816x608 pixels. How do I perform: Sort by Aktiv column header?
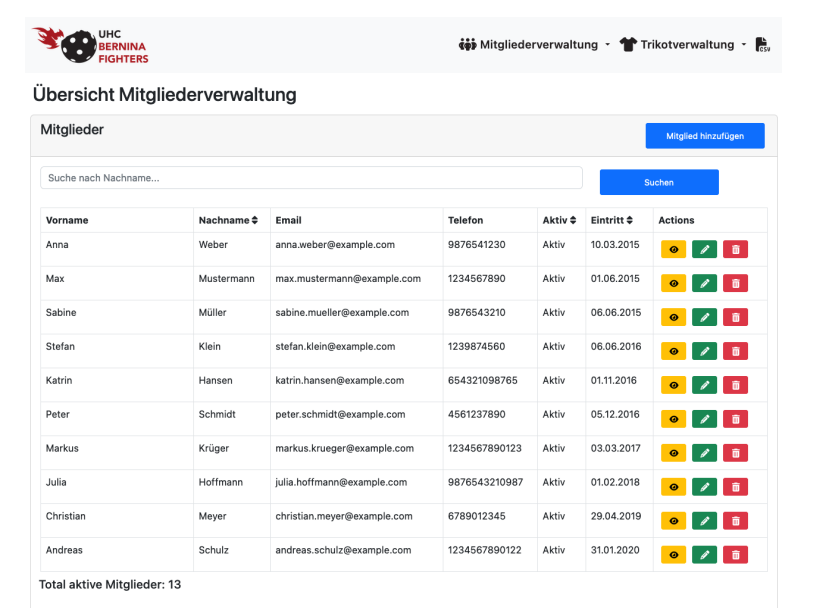[x=559, y=220]
